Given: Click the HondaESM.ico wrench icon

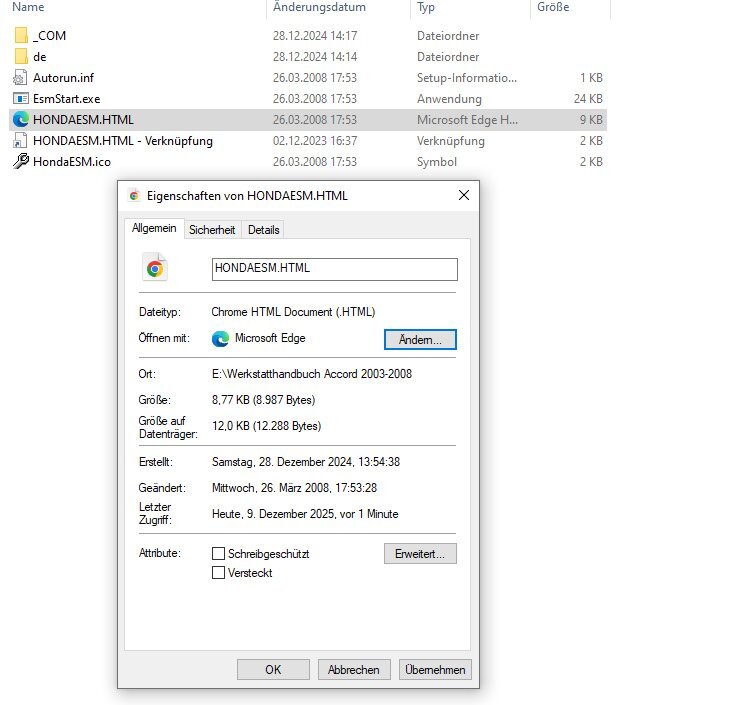Looking at the screenshot, I should pos(21,162).
